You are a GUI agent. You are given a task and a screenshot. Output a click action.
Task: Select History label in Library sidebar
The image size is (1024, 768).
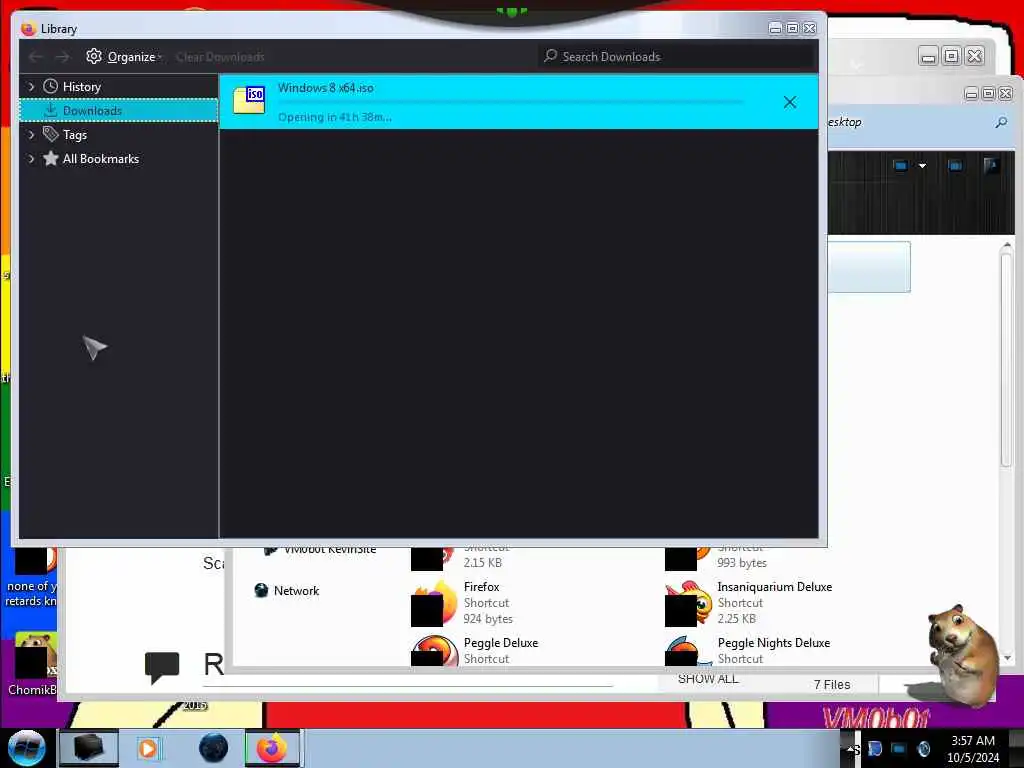pyautogui.click(x=82, y=87)
